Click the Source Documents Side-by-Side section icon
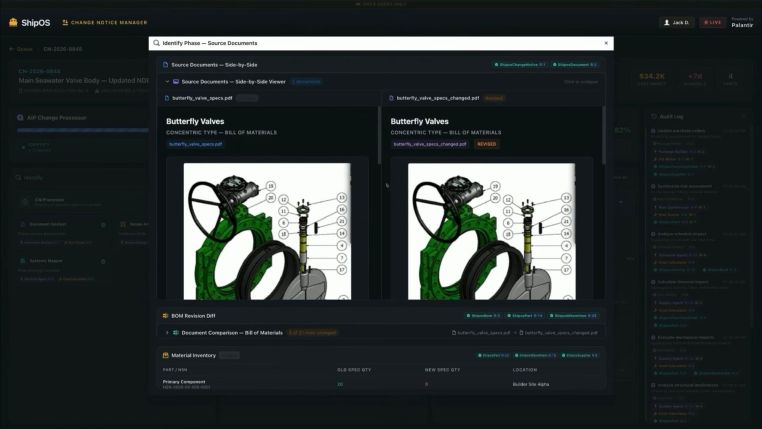The width and height of the screenshot is (762, 429). 165,64
